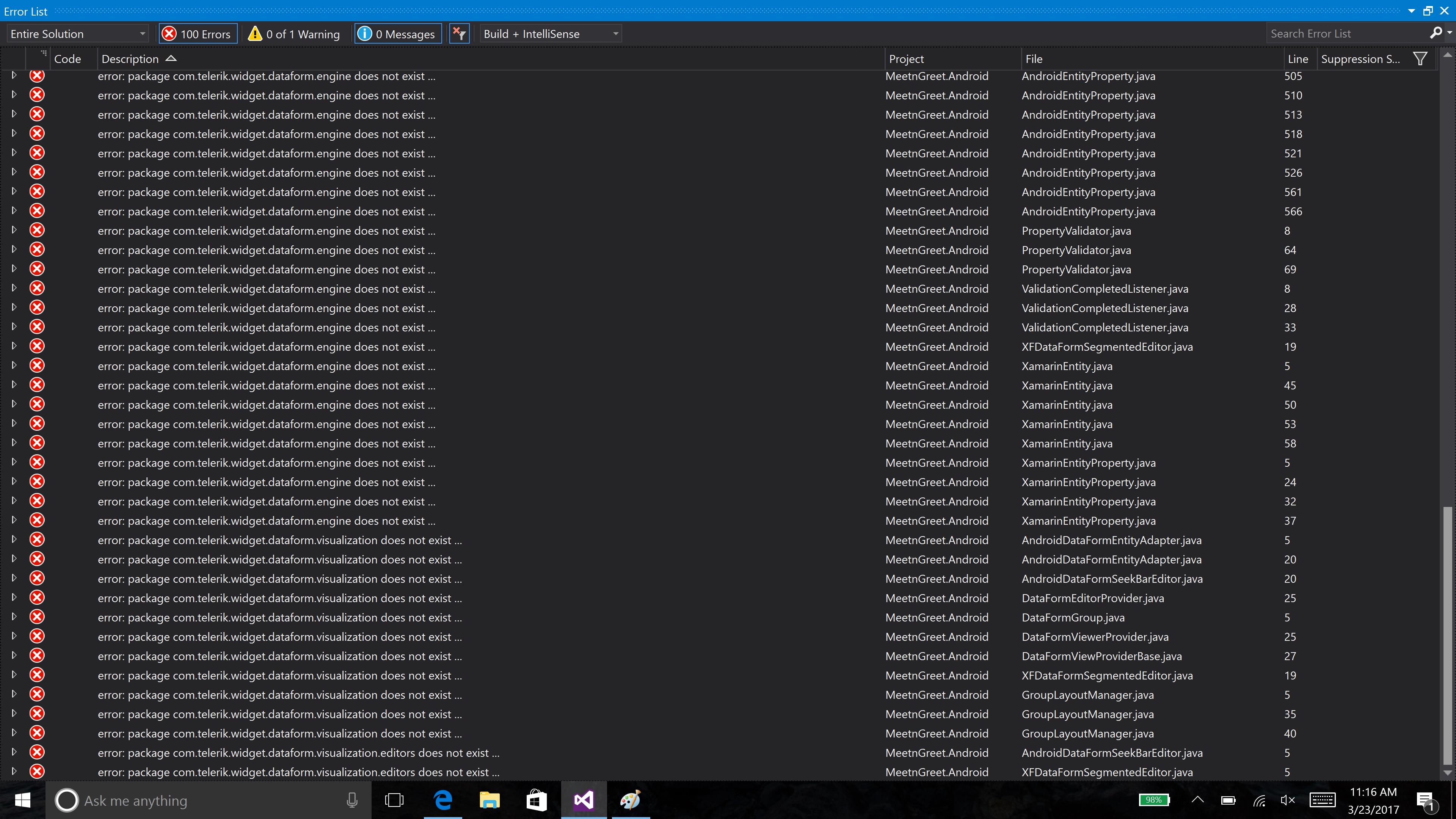The width and height of the screenshot is (1456, 819).
Task: Toggle the 0 of 1 Warning filter
Action: [x=295, y=34]
